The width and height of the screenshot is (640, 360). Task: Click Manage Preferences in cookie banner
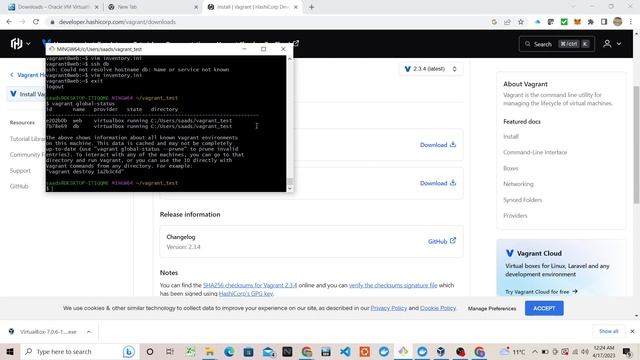[x=492, y=309]
